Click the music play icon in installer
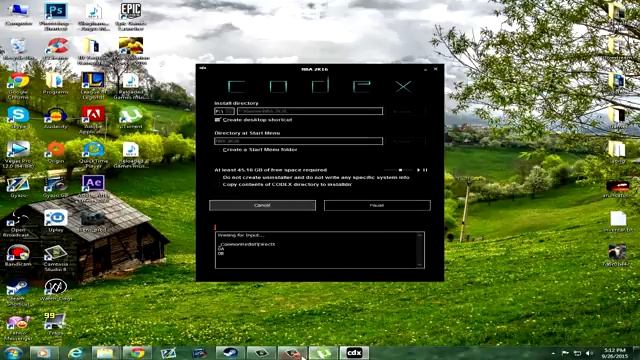 [x=418, y=170]
